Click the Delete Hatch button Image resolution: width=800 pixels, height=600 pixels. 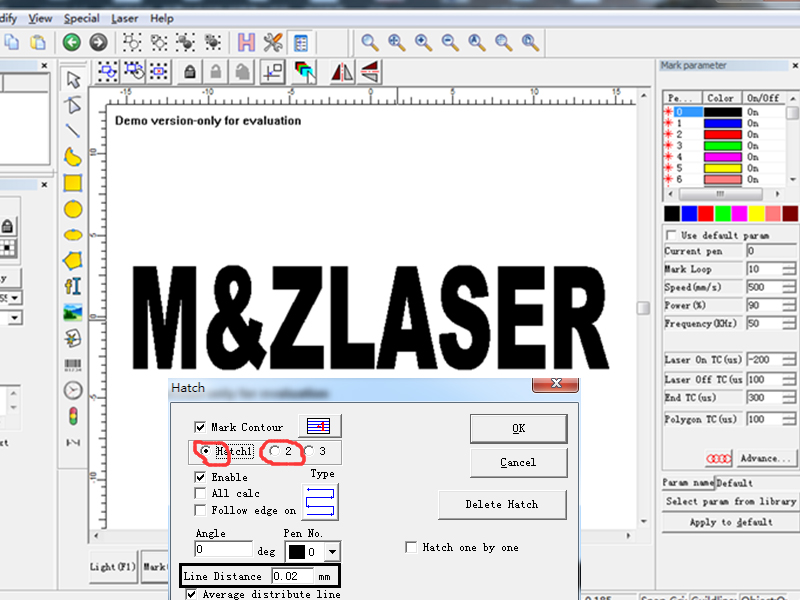[502, 505]
